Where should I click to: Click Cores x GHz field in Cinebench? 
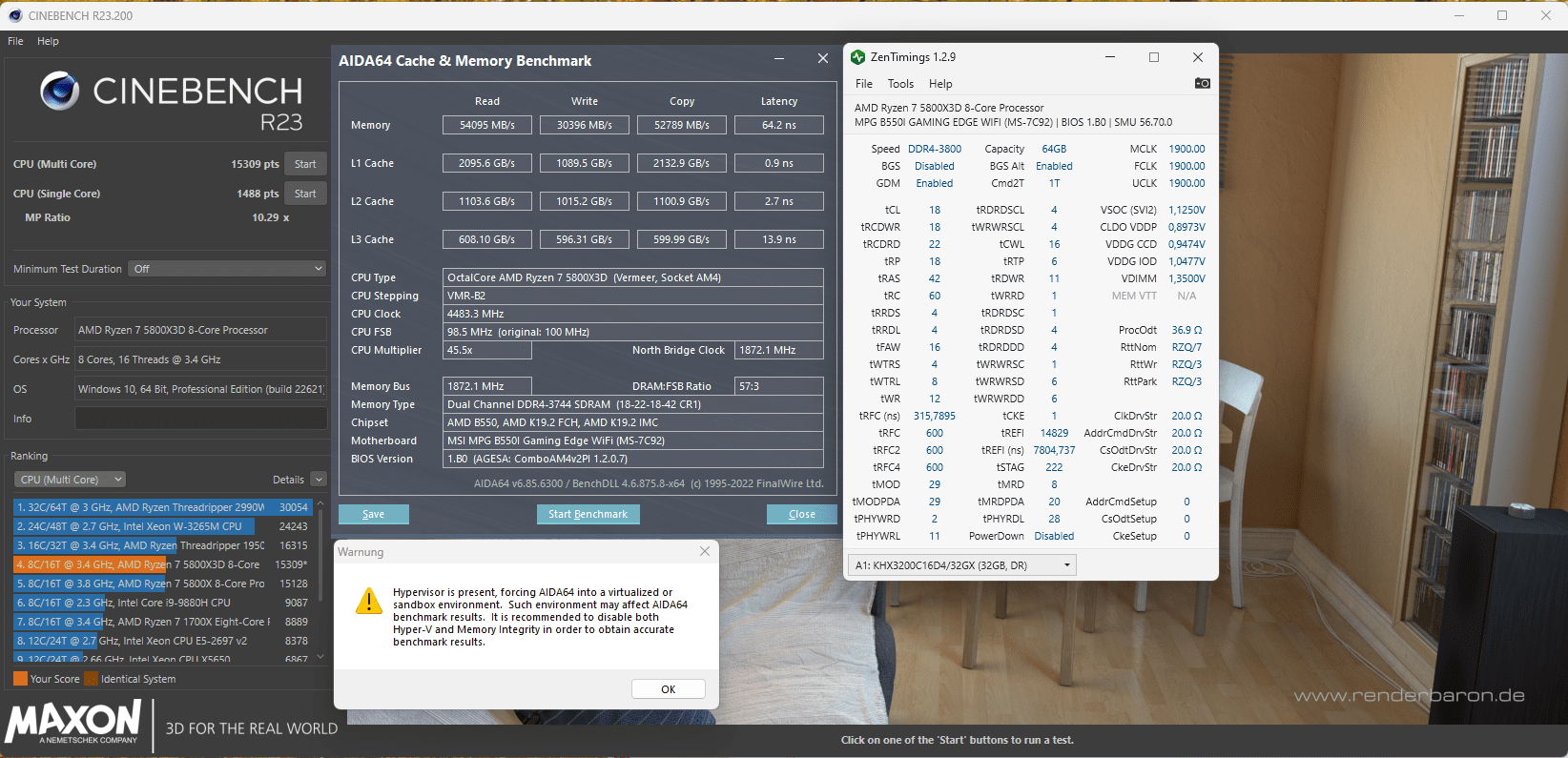[200, 359]
